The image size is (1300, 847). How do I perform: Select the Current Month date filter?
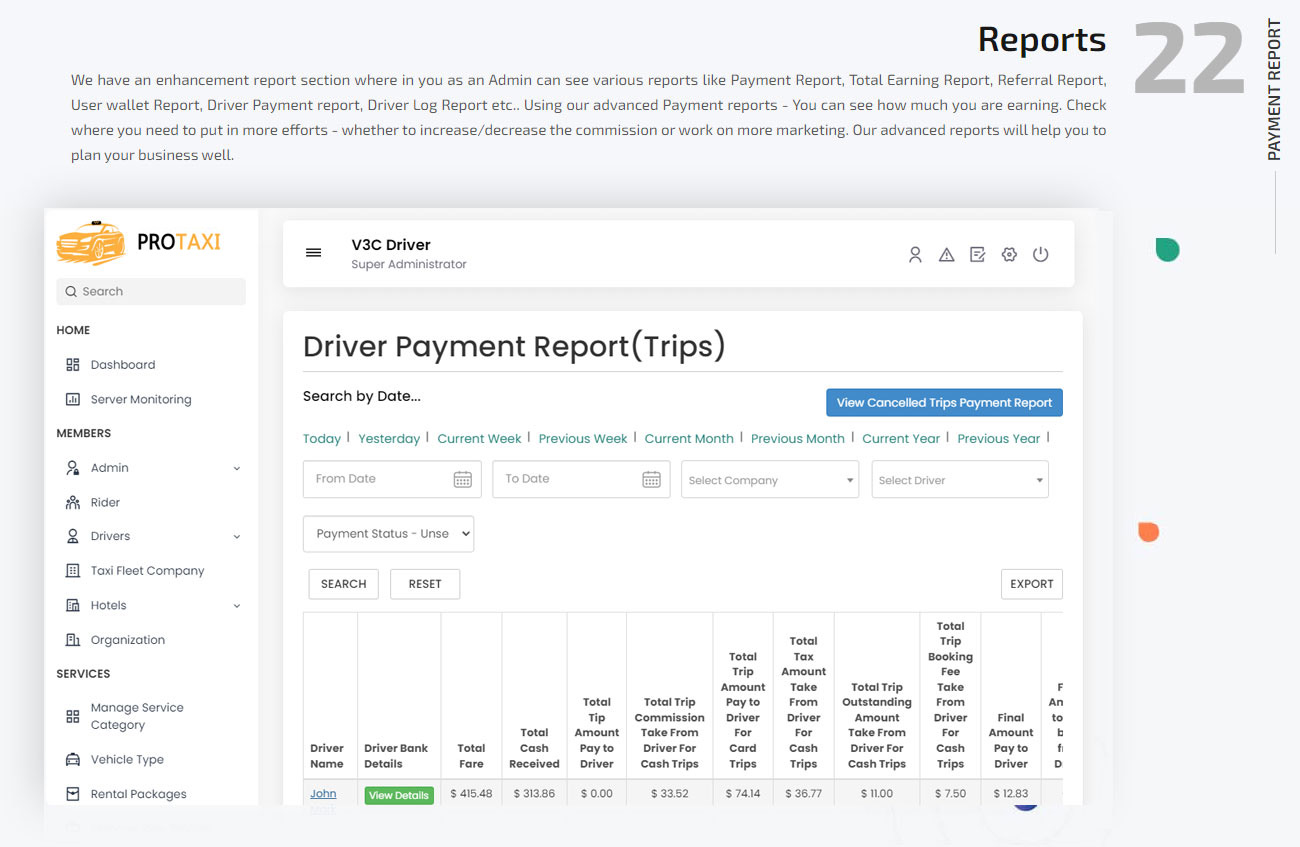[x=689, y=438]
